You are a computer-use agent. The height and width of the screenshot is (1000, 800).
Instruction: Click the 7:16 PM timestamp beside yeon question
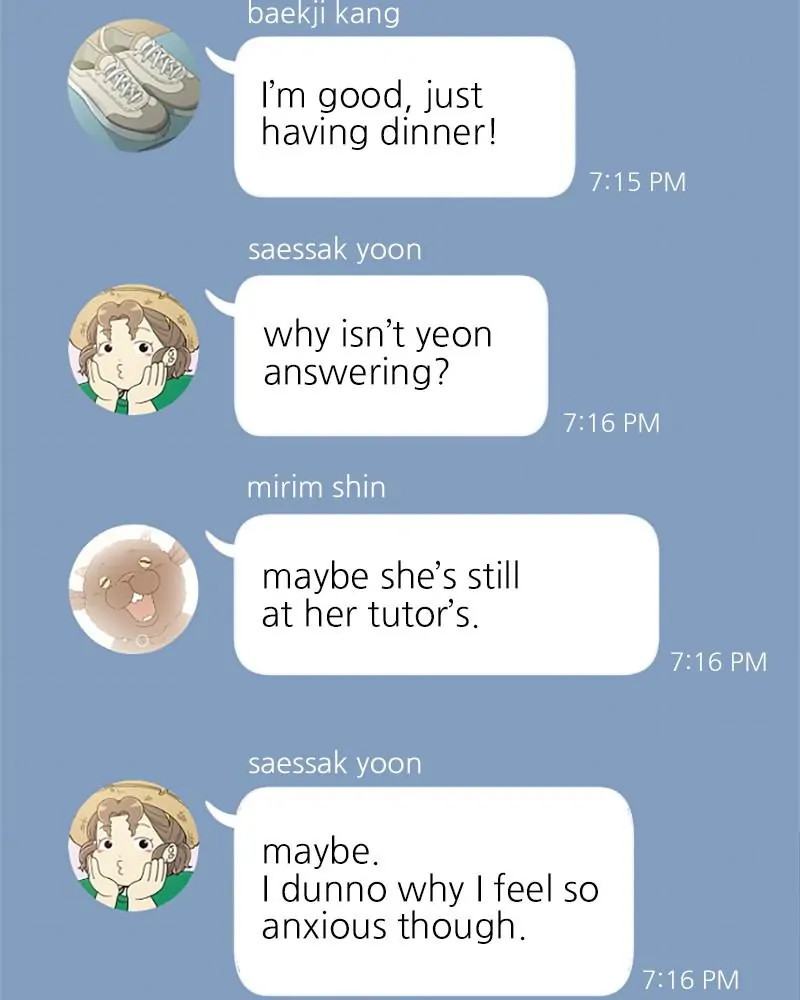(x=611, y=423)
